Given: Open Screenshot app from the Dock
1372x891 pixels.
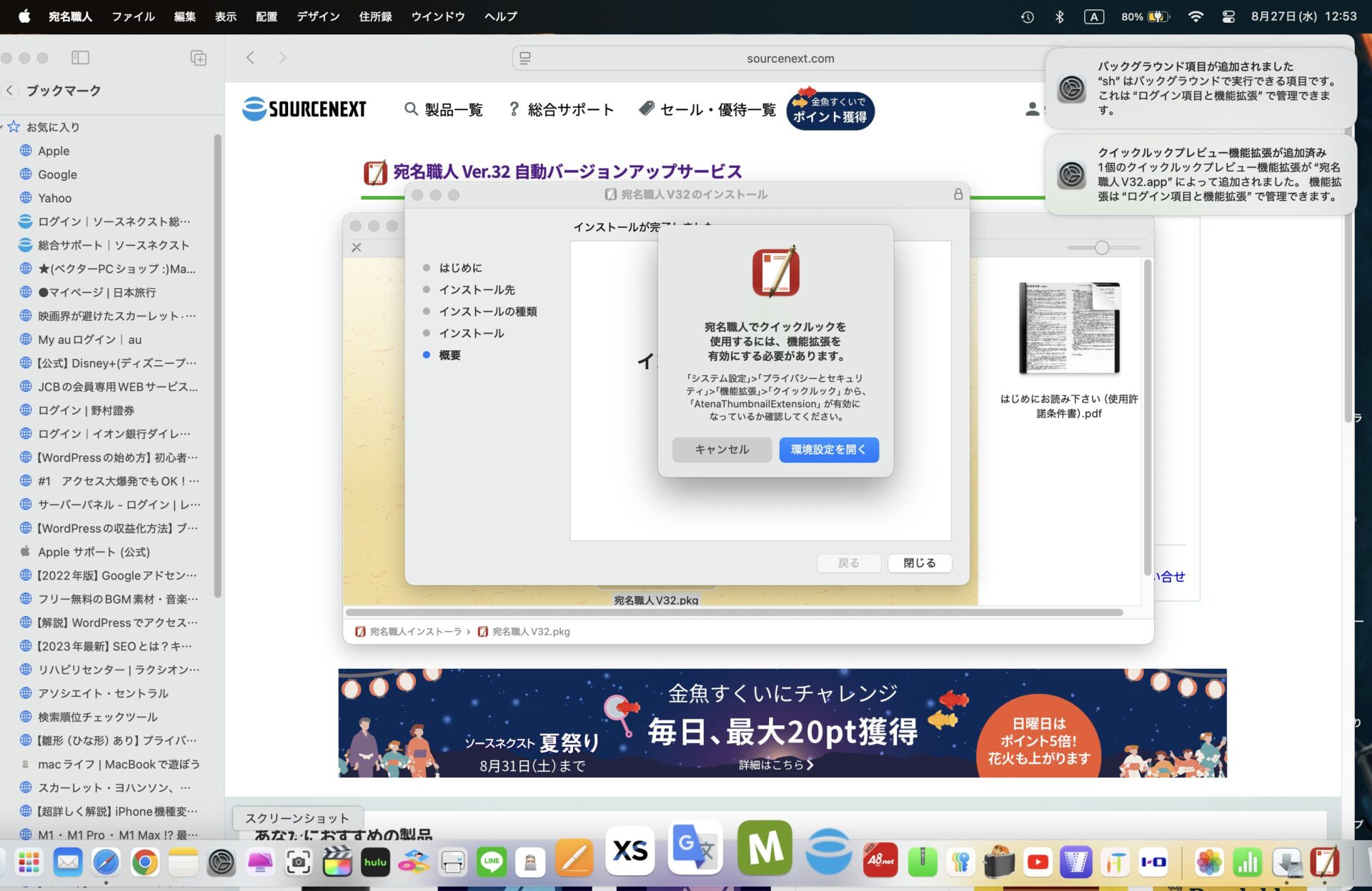Looking at the screenshot, I should click(298, 862).
